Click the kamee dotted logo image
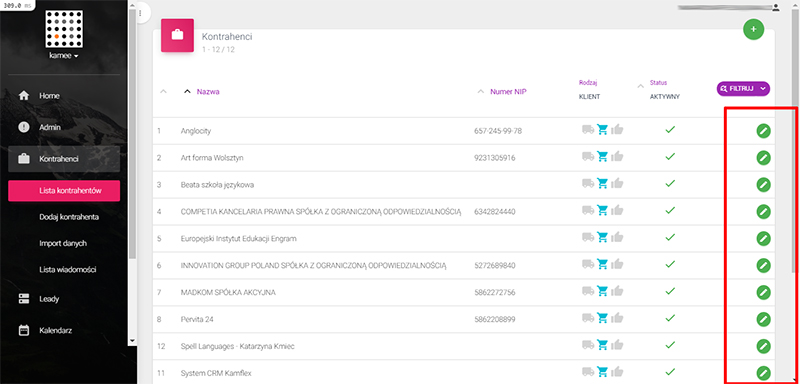This screenshot has width=800, height=384. tap(64, 28)
